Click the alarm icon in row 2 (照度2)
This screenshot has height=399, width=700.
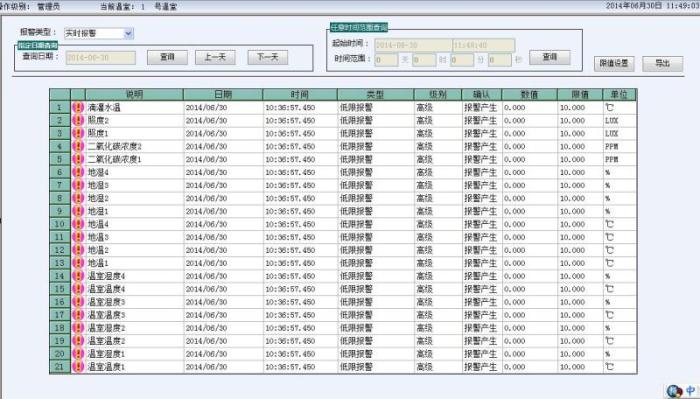(78, 121)
